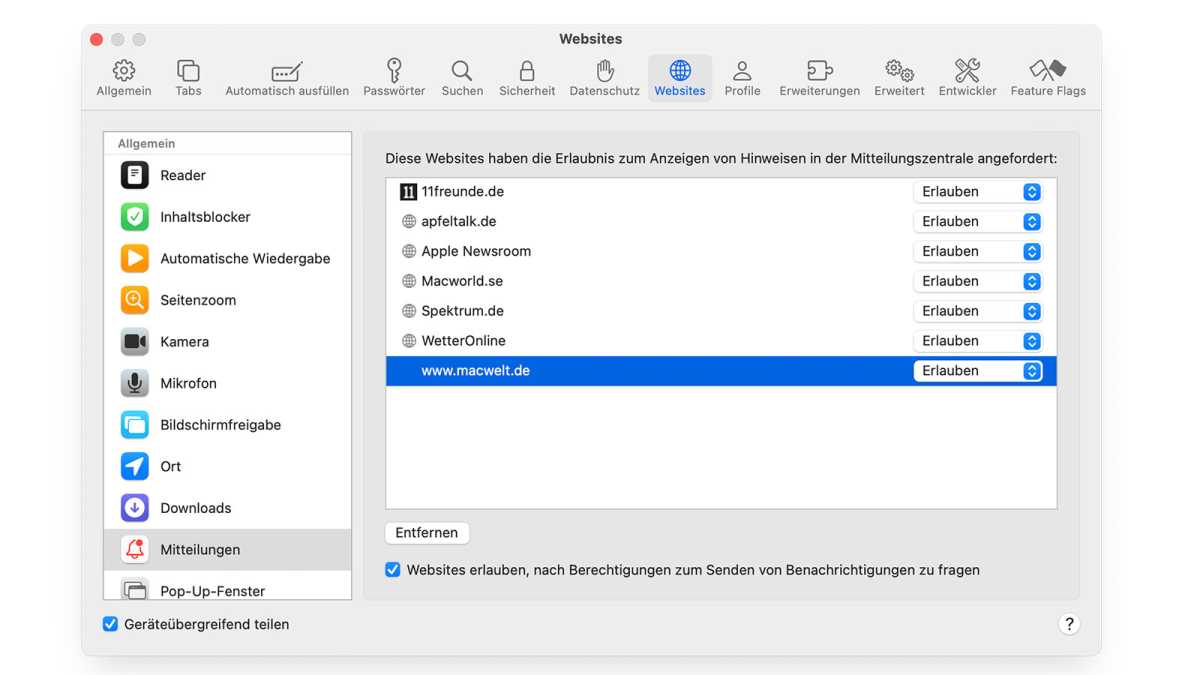Open the Passwörter key pane

pyautogui.click(x=394, y=78)
